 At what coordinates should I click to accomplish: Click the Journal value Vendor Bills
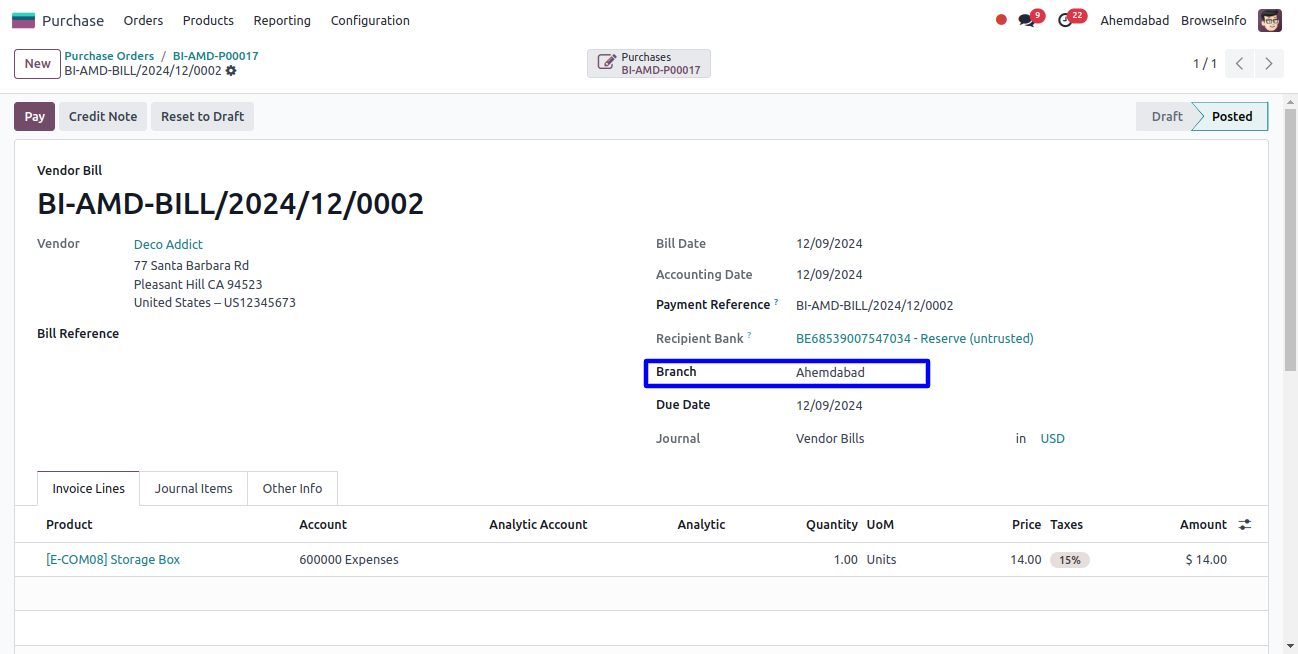click(x=830, y=439)
